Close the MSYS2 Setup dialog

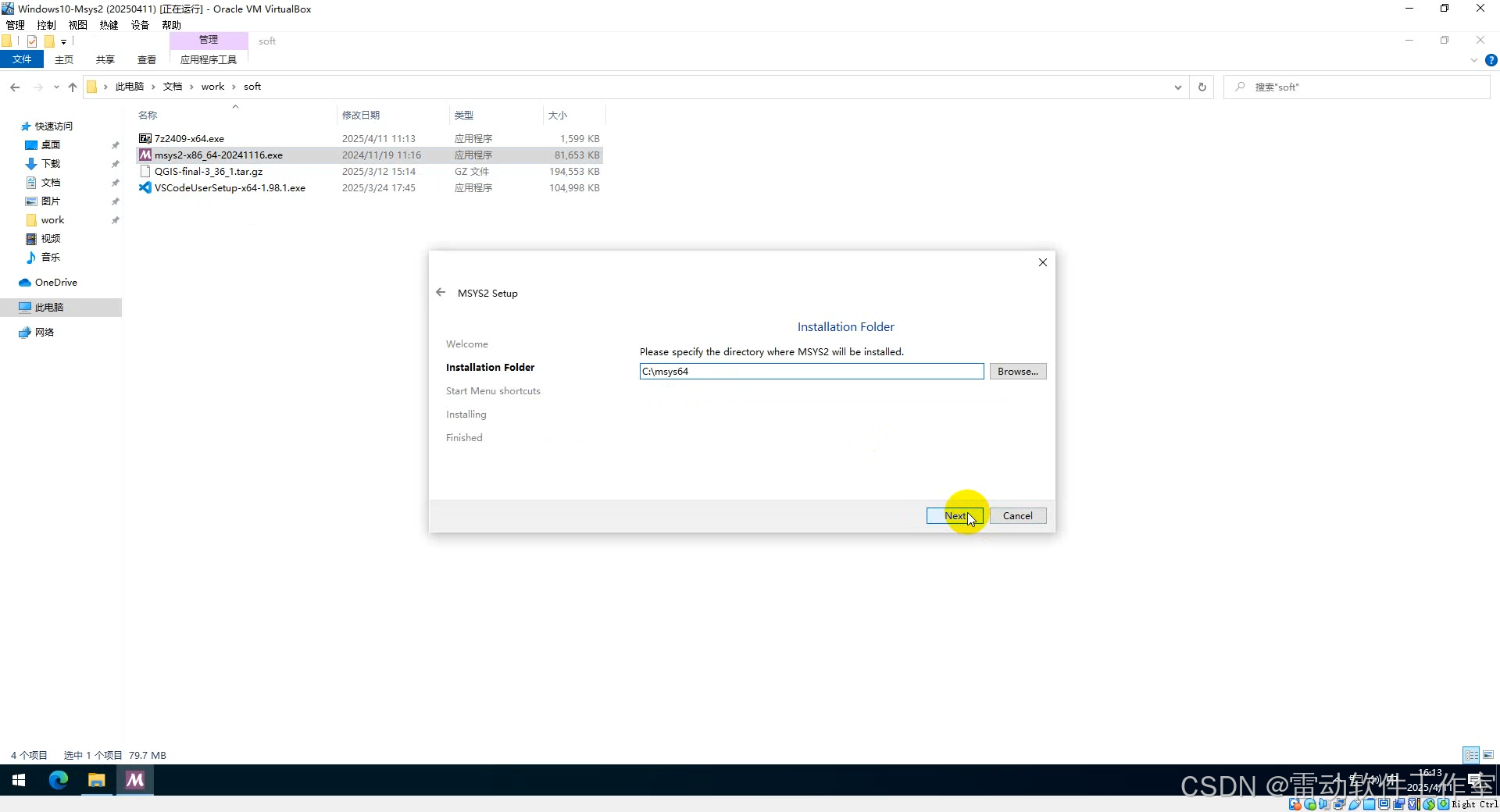point(1043,262)
